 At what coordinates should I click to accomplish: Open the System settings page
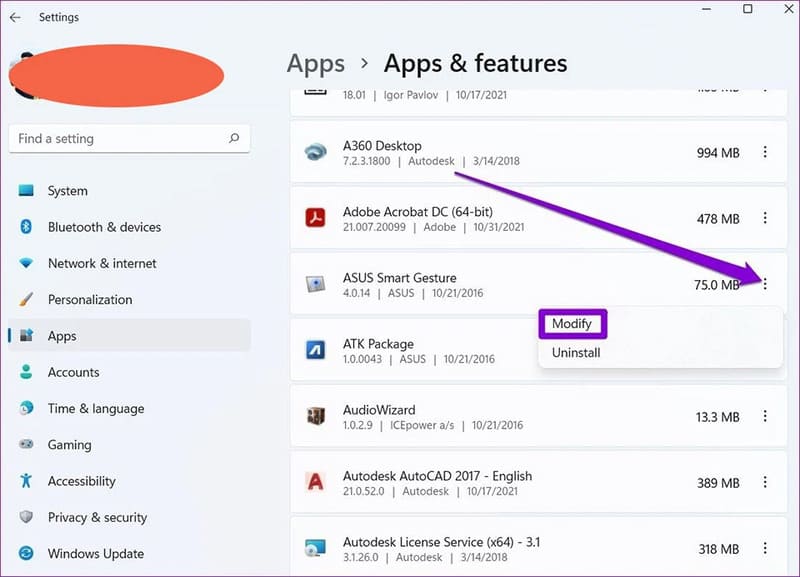(x=130, y=191)
